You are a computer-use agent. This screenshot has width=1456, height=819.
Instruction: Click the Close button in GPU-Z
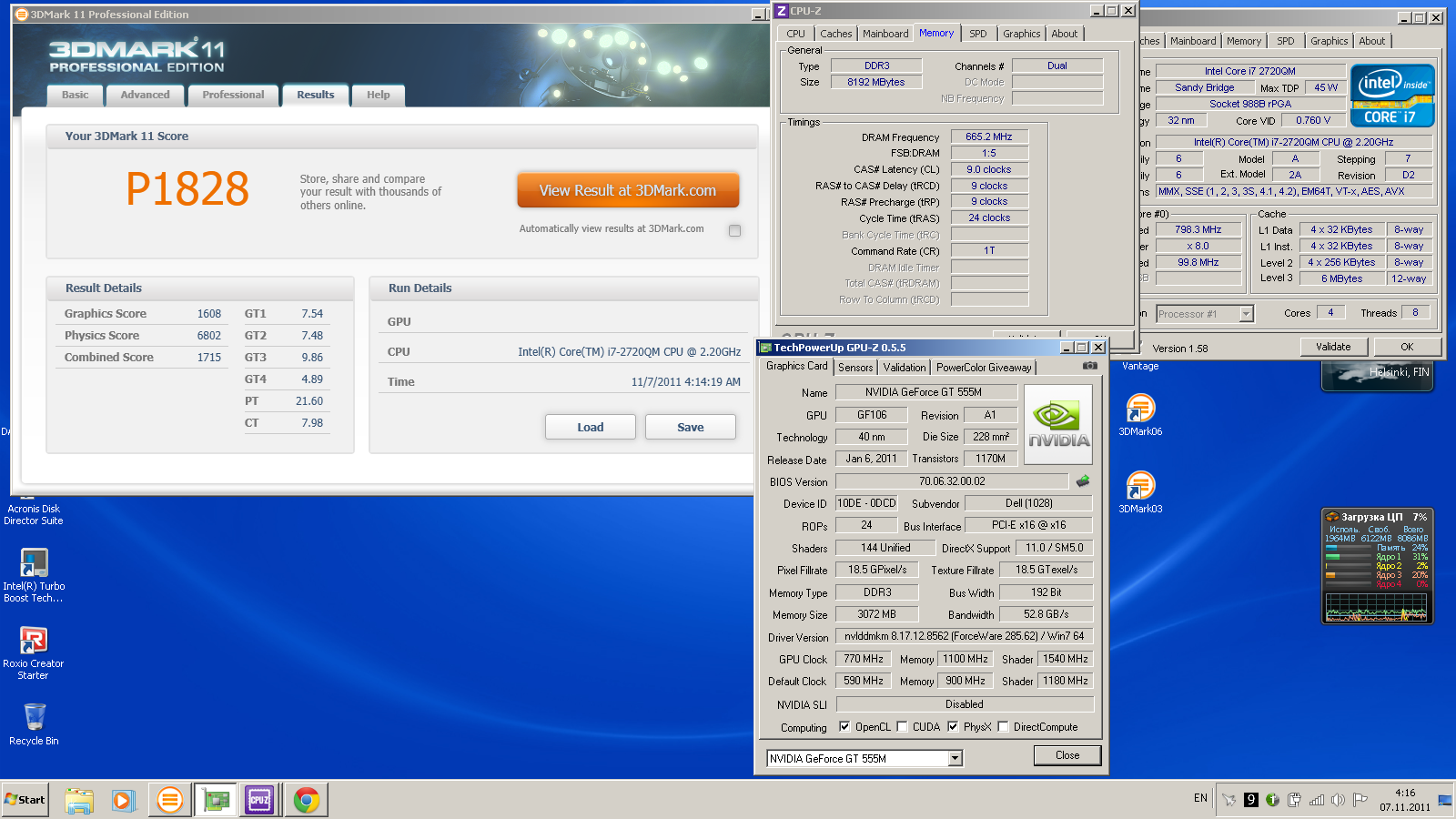pyautogui.click(x=1067, y=755)
